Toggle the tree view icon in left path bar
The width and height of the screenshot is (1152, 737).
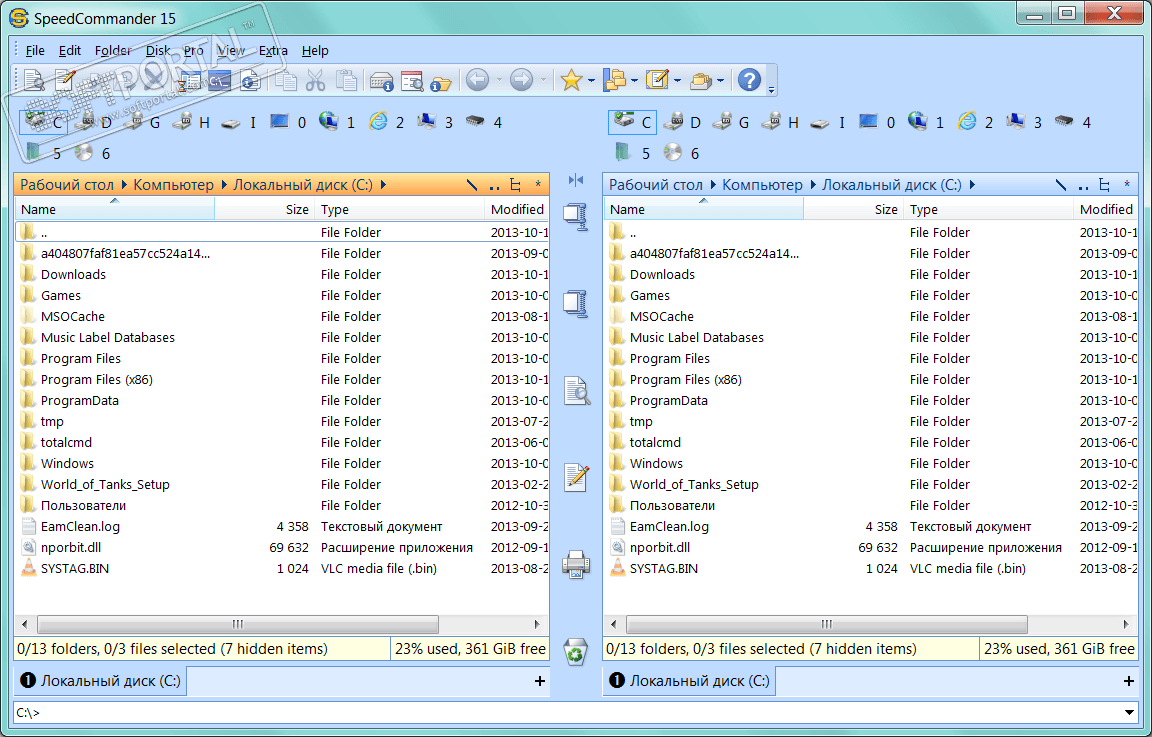(516, 185)
